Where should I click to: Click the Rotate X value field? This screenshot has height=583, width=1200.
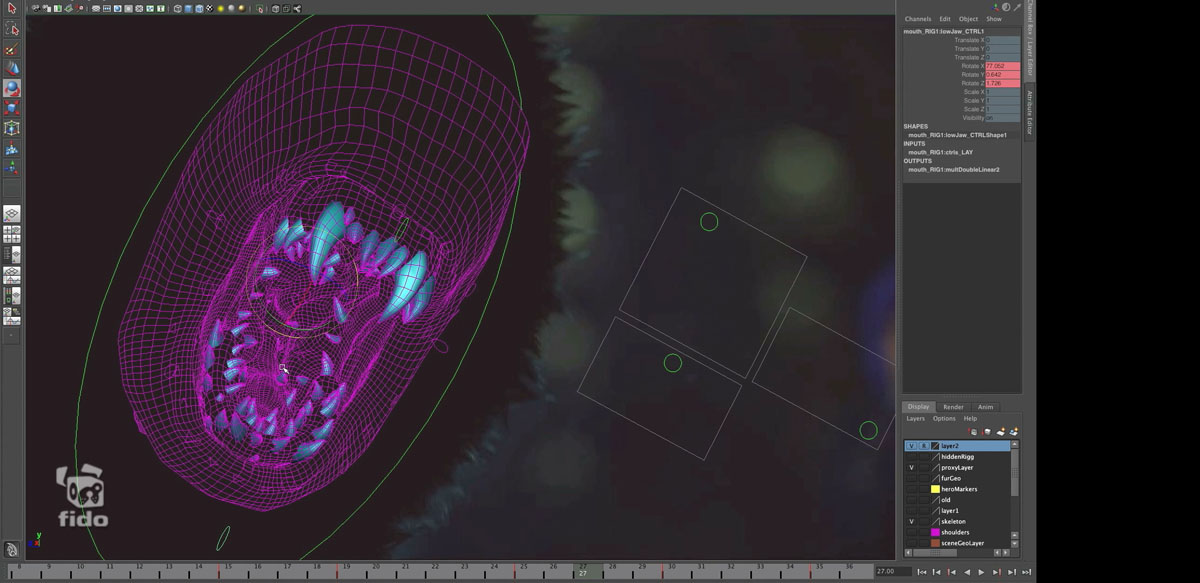[x=1003, y=66]
